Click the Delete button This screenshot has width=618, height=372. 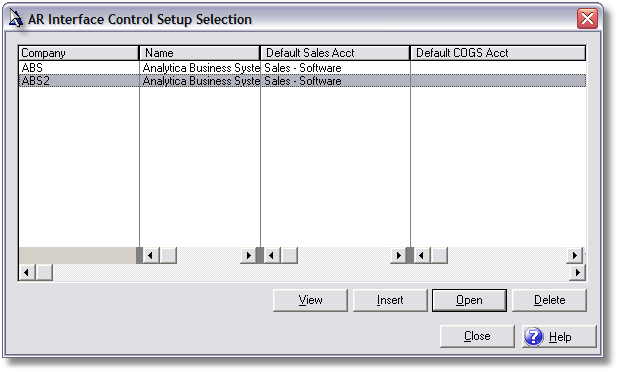click(x=549, y=300)
